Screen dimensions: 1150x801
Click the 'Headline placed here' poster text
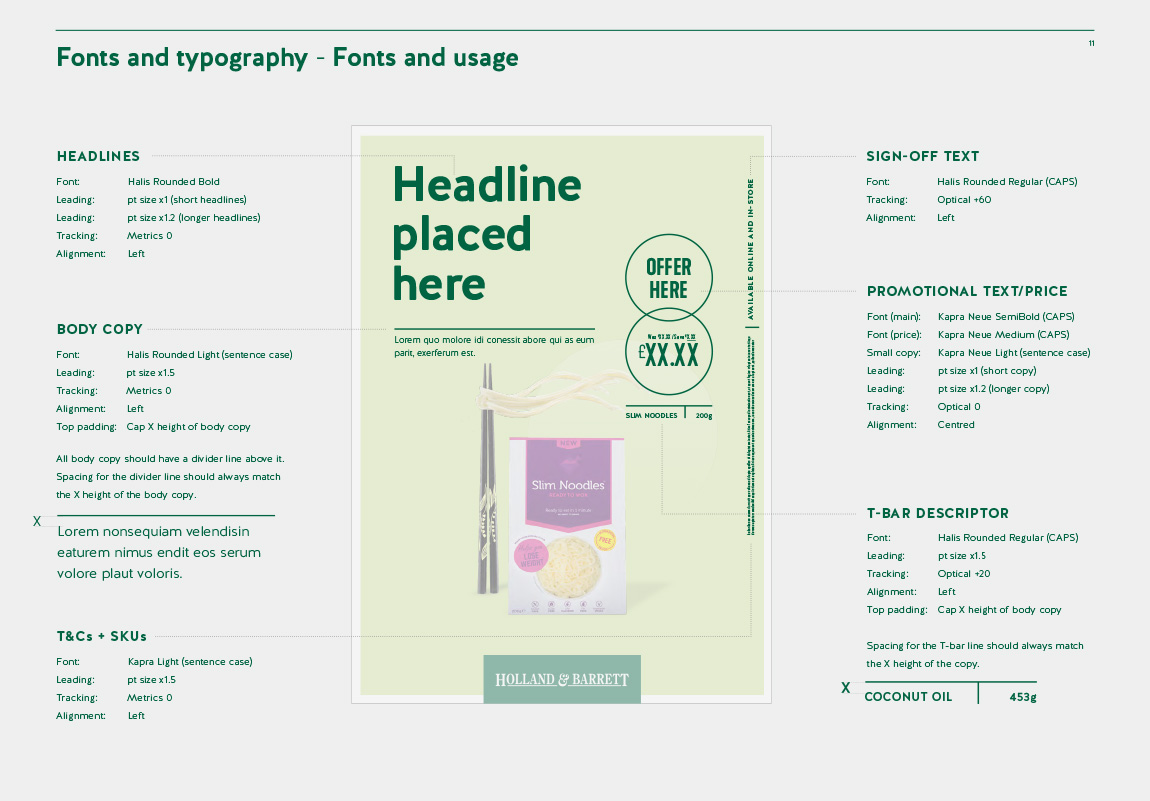click(486, 234)
